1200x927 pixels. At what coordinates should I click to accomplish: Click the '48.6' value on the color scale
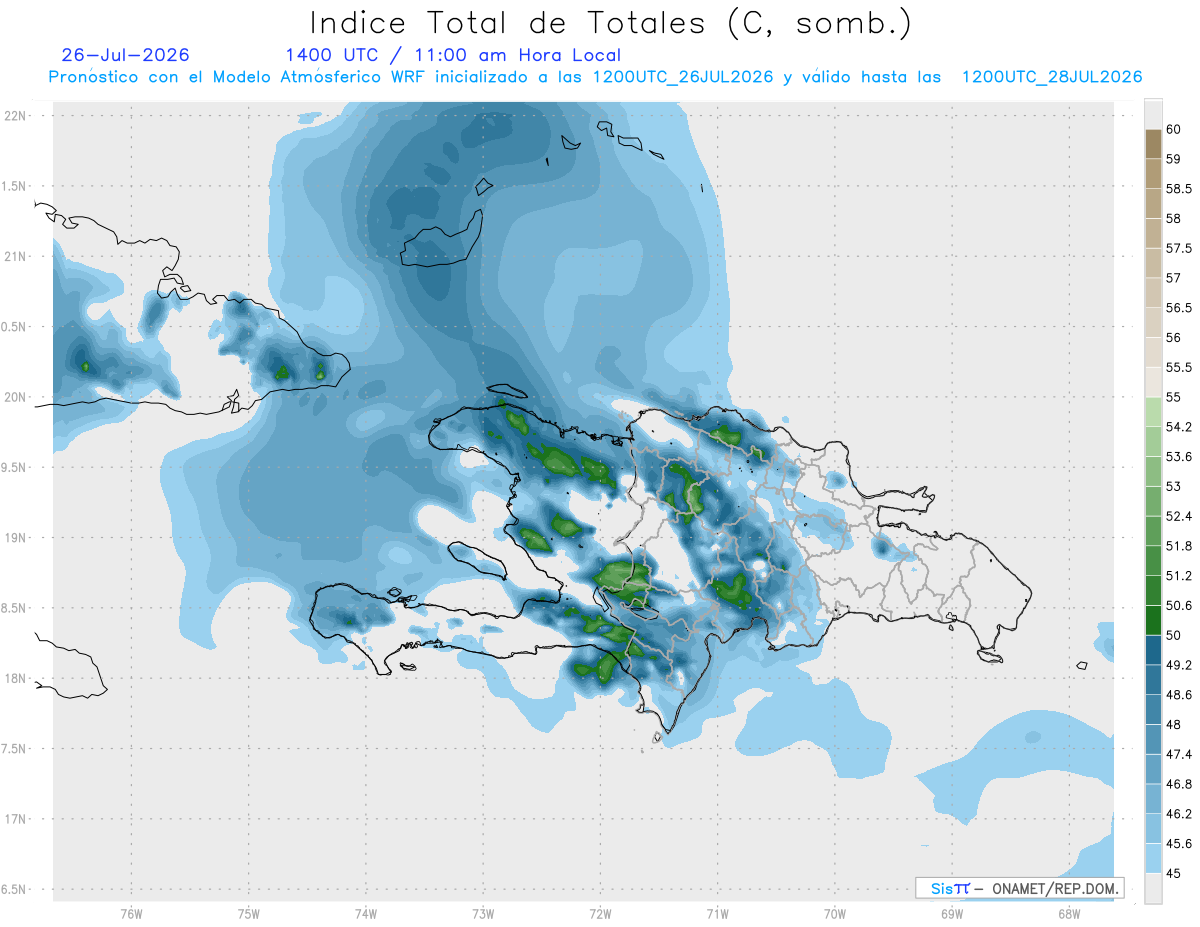point(1179,695)
